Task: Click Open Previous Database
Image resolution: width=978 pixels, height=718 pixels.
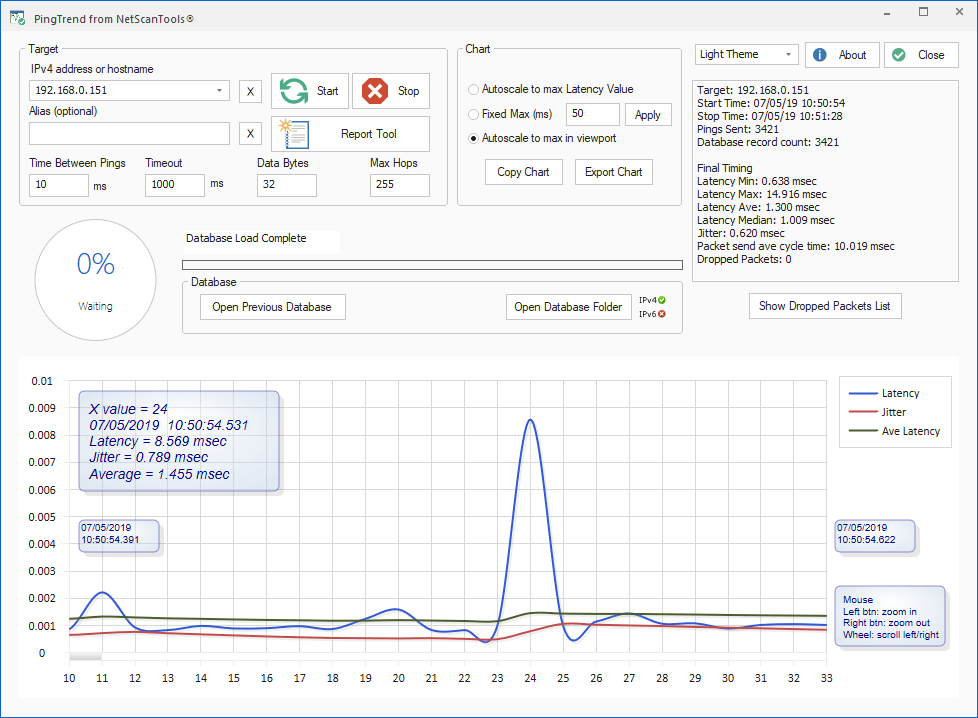Action: click(x=272, y=307)
